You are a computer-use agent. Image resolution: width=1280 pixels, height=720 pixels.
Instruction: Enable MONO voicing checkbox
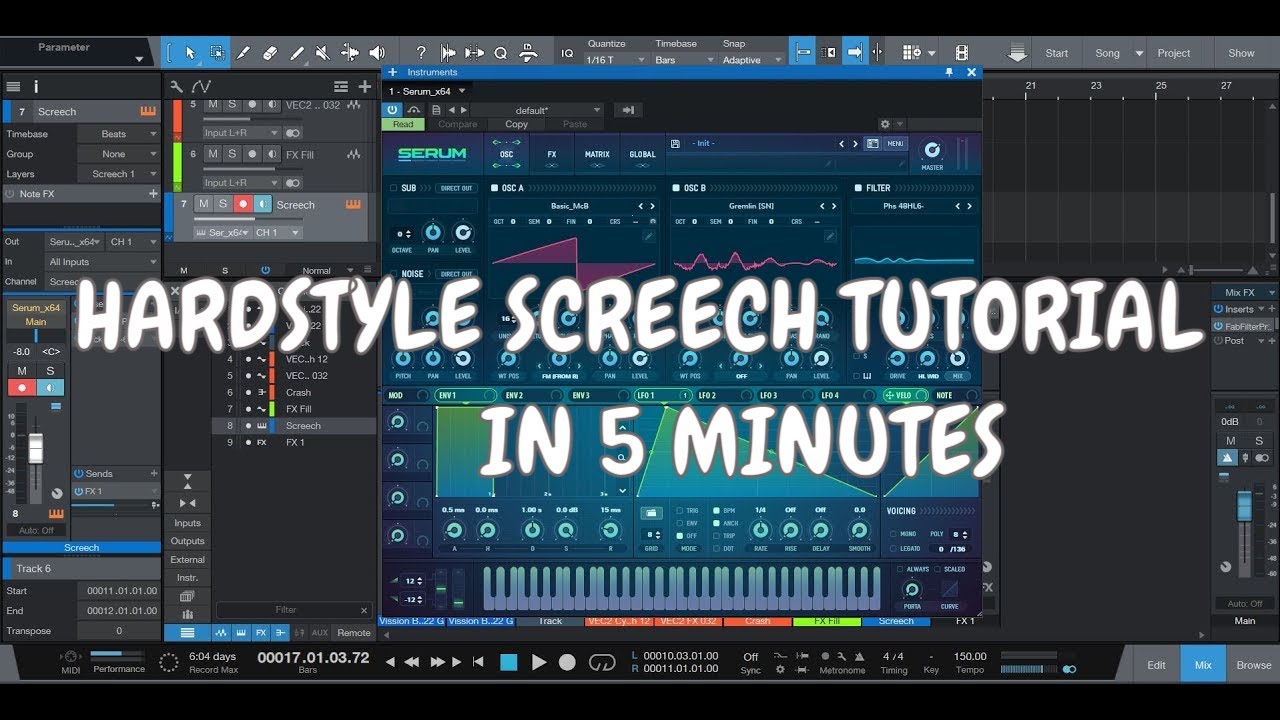tap(893, 534)
